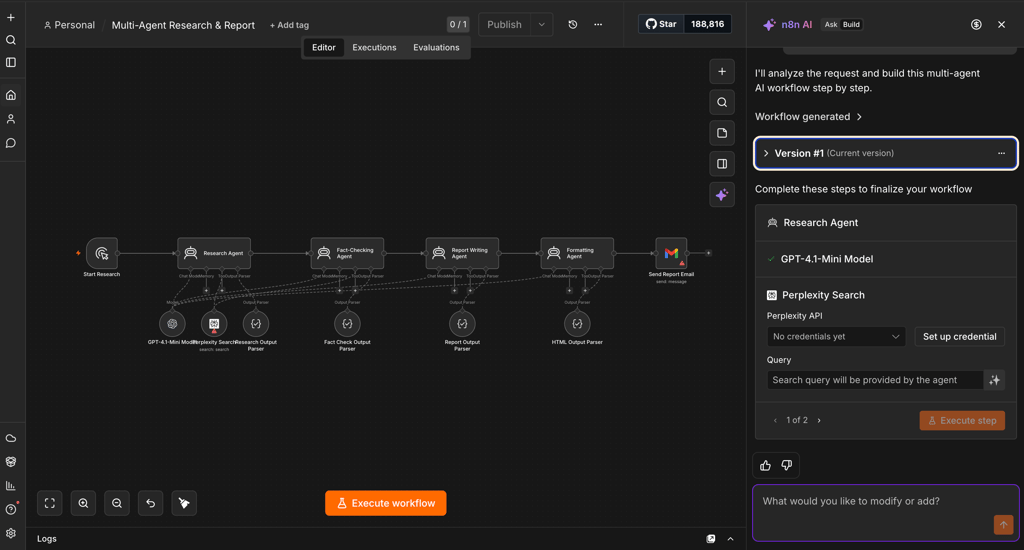Toggle the sidebar panel icon on the left
1024x550 pixels.
pyautogui.click(x=10, y=62)
